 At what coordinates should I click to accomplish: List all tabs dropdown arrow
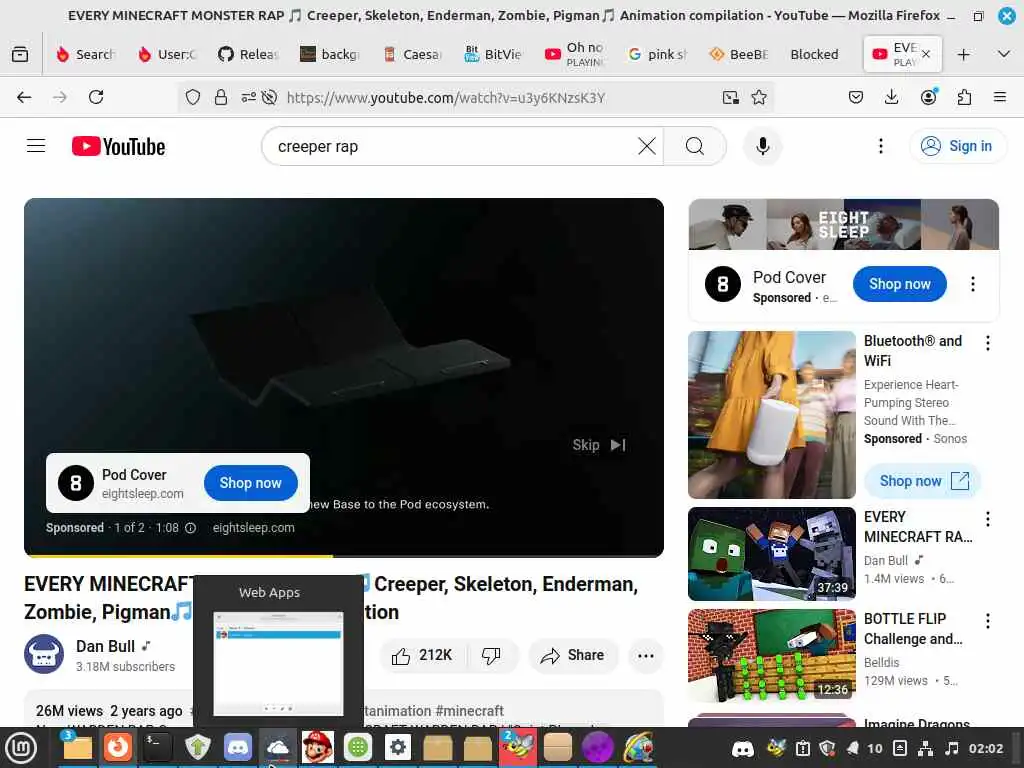[x=1004, y=54]
